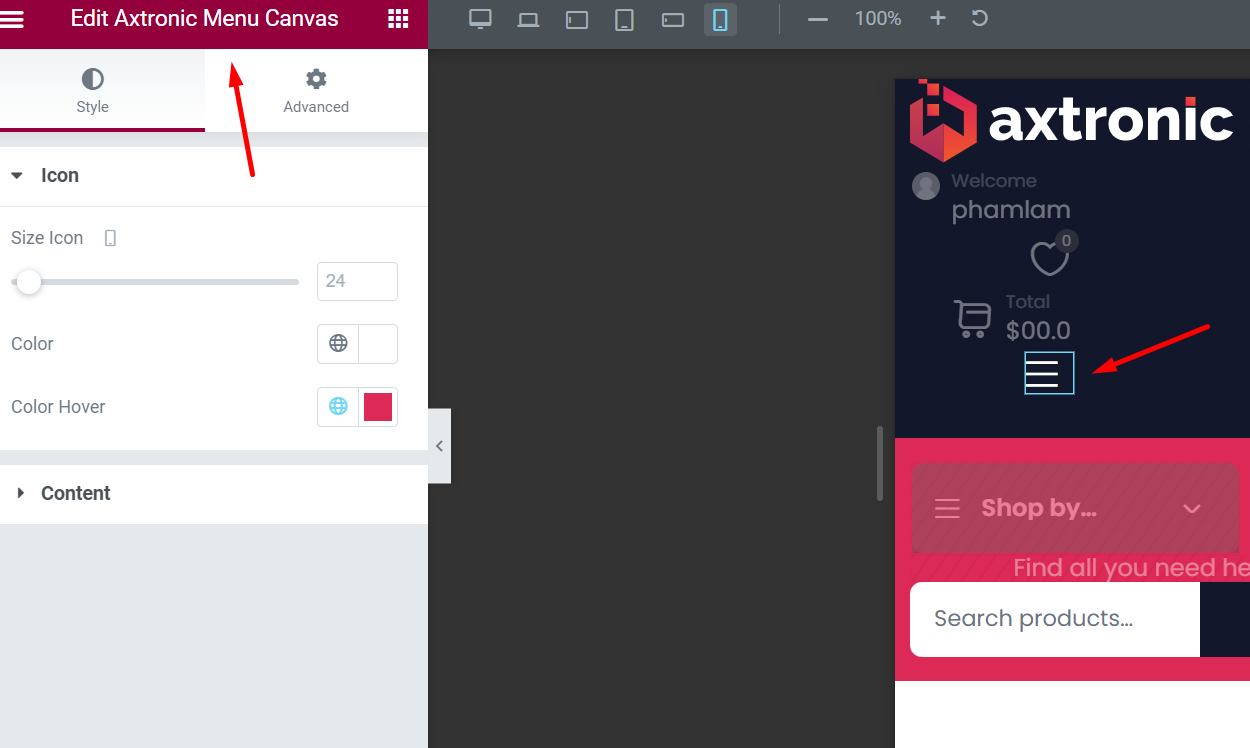Open the widgets grid panel icon
Screen dimensions: 1250x748
(x=398, y=18)
